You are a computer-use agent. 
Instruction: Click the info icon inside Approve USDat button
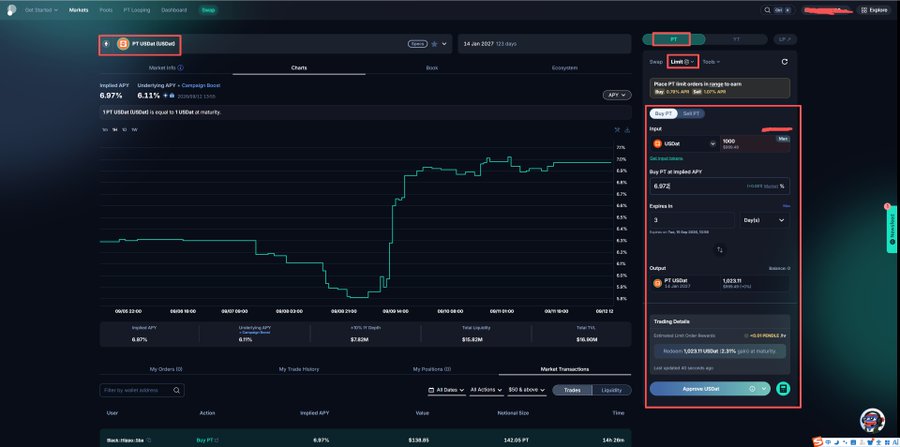coord(752,388)
